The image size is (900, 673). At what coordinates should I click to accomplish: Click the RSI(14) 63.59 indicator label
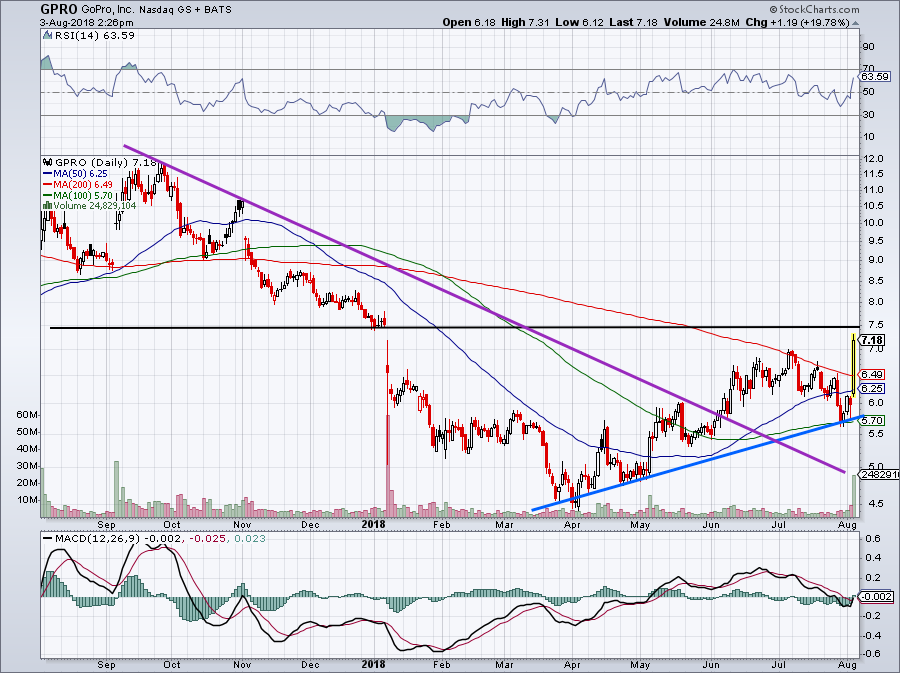coord(95,36)
